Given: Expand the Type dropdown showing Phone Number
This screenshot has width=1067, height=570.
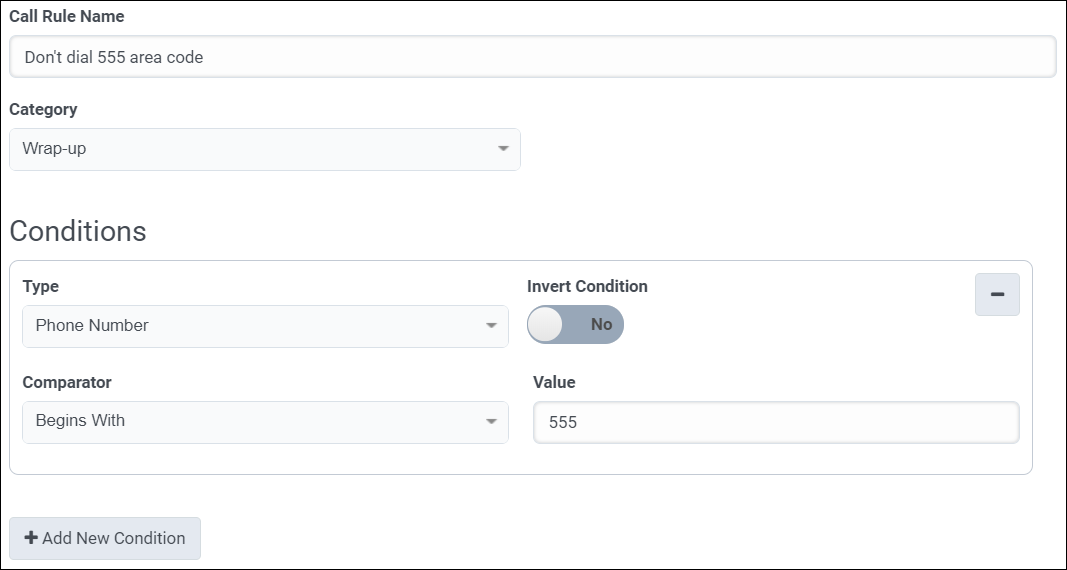Looking at the screenshot, I should (x=264, y=326).
